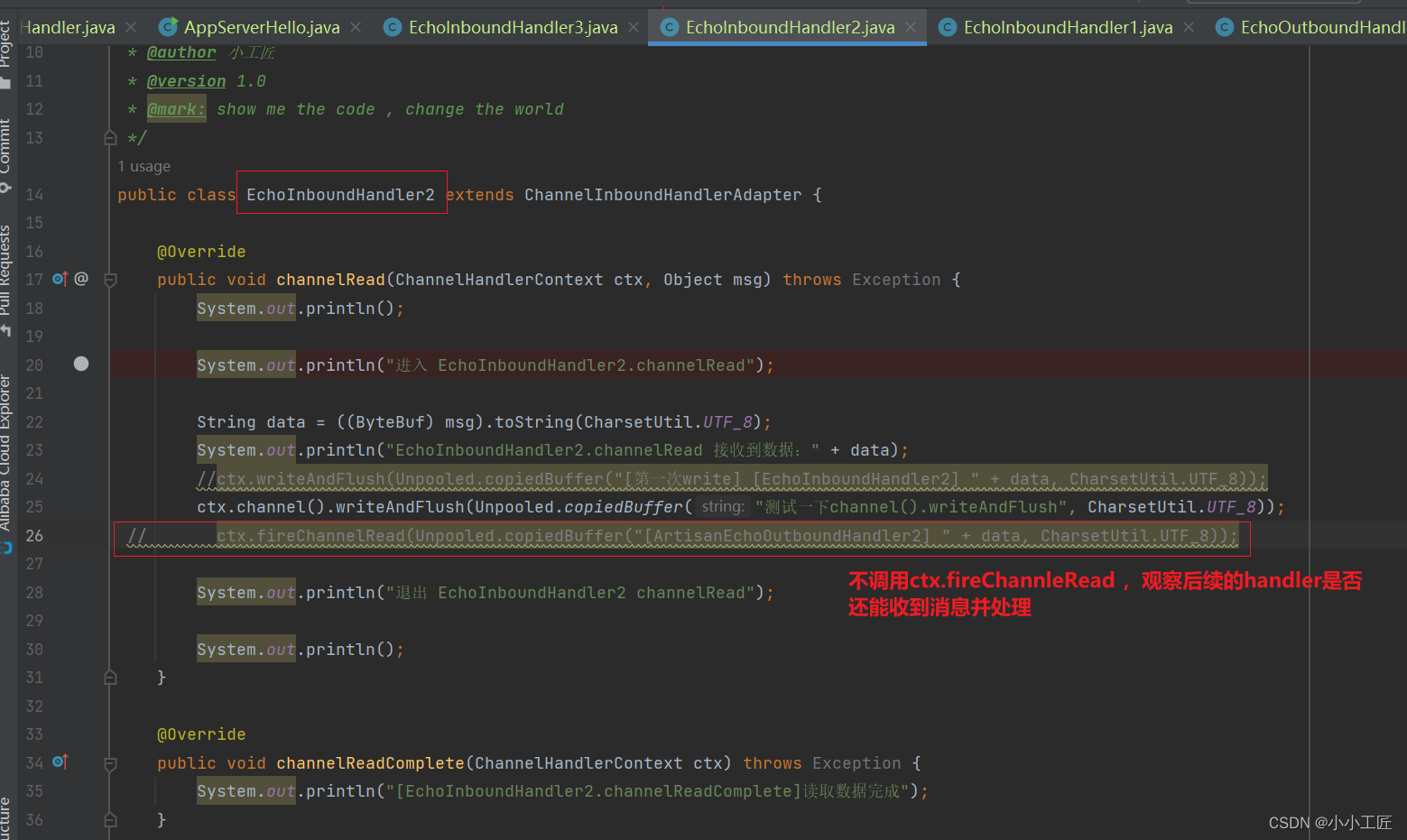Click the EchoOutboundHandler class file icon
The height and width of the screenshot is (840, 1407).
coord(1224,27)
